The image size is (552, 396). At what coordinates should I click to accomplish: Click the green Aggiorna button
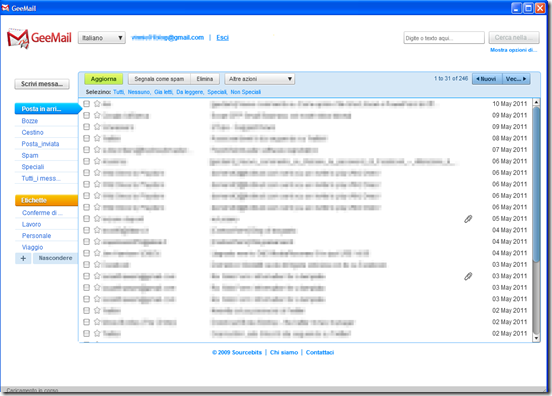[x=104, y=79]
